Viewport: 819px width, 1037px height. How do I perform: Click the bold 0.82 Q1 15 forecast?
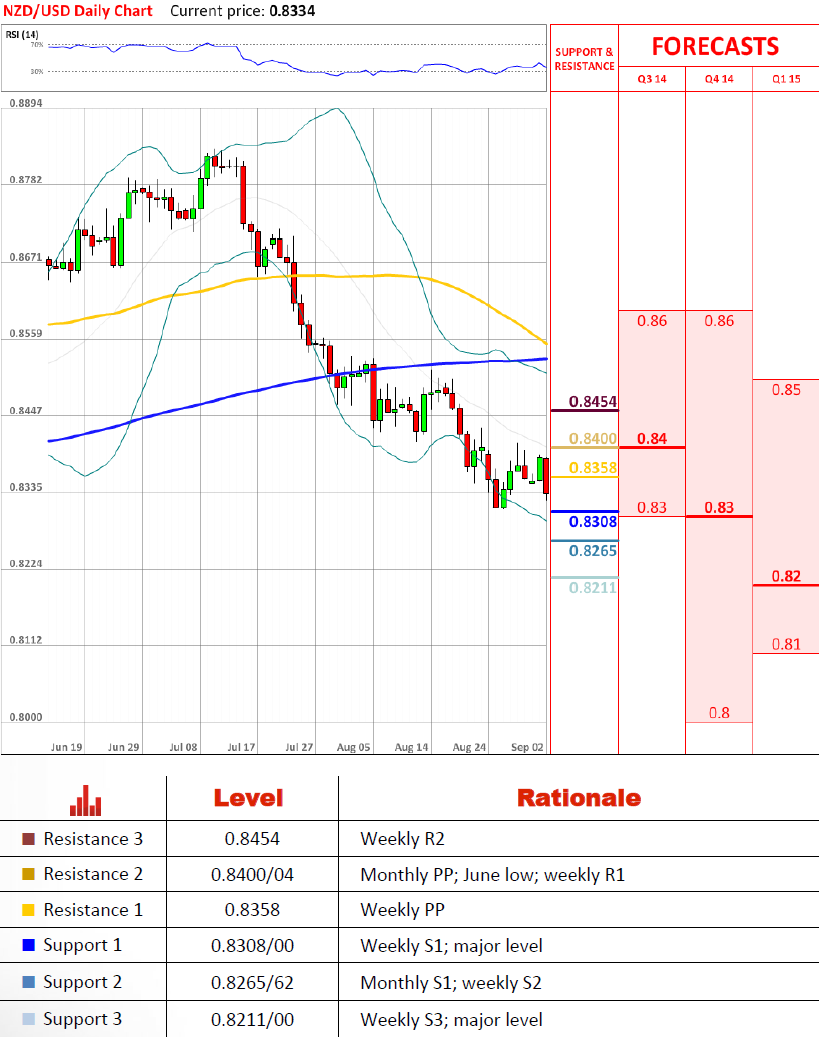(786, 576)
